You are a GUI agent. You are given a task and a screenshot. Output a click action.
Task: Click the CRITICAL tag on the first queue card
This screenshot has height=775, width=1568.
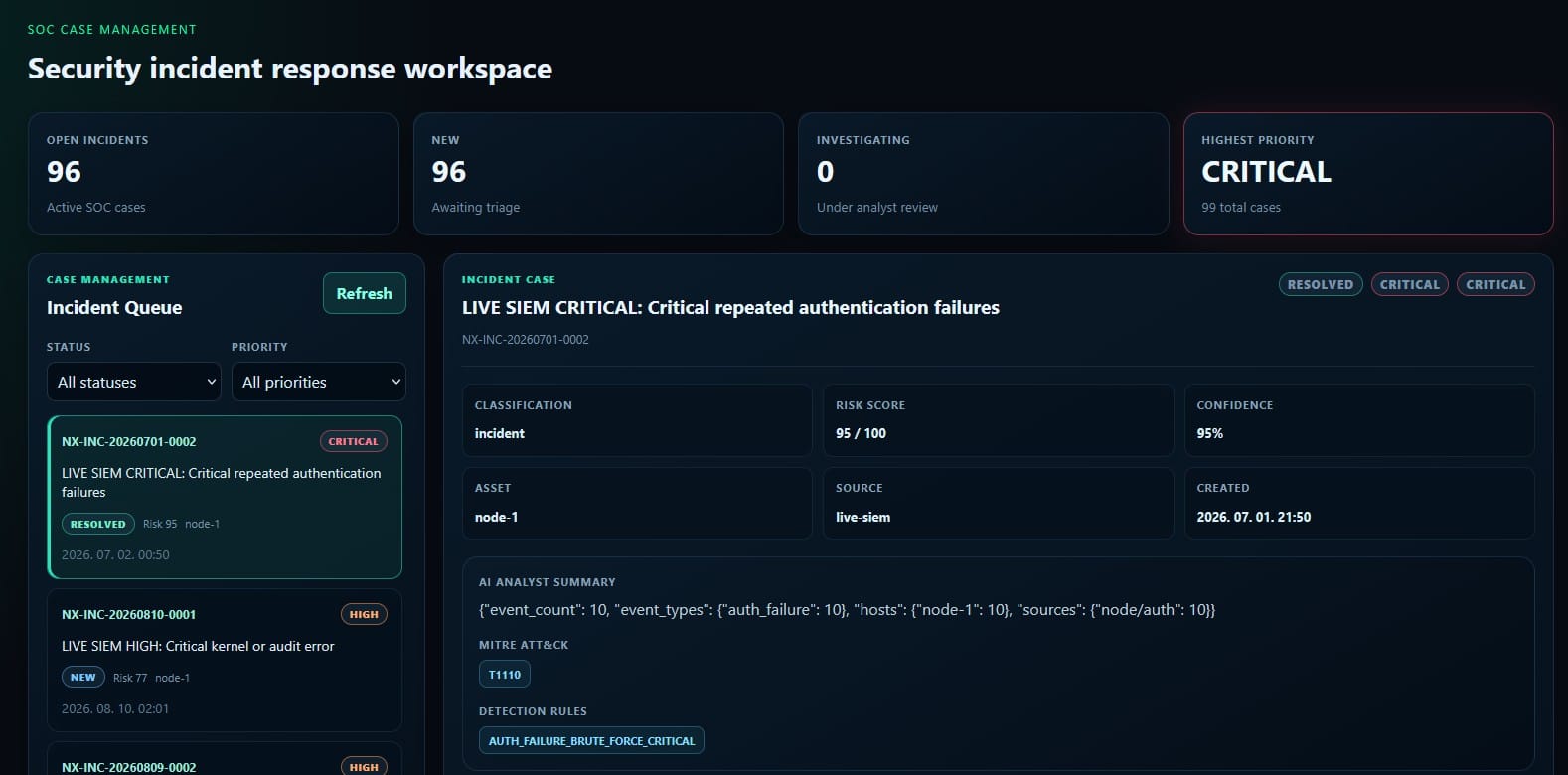[x=354, y=441]
